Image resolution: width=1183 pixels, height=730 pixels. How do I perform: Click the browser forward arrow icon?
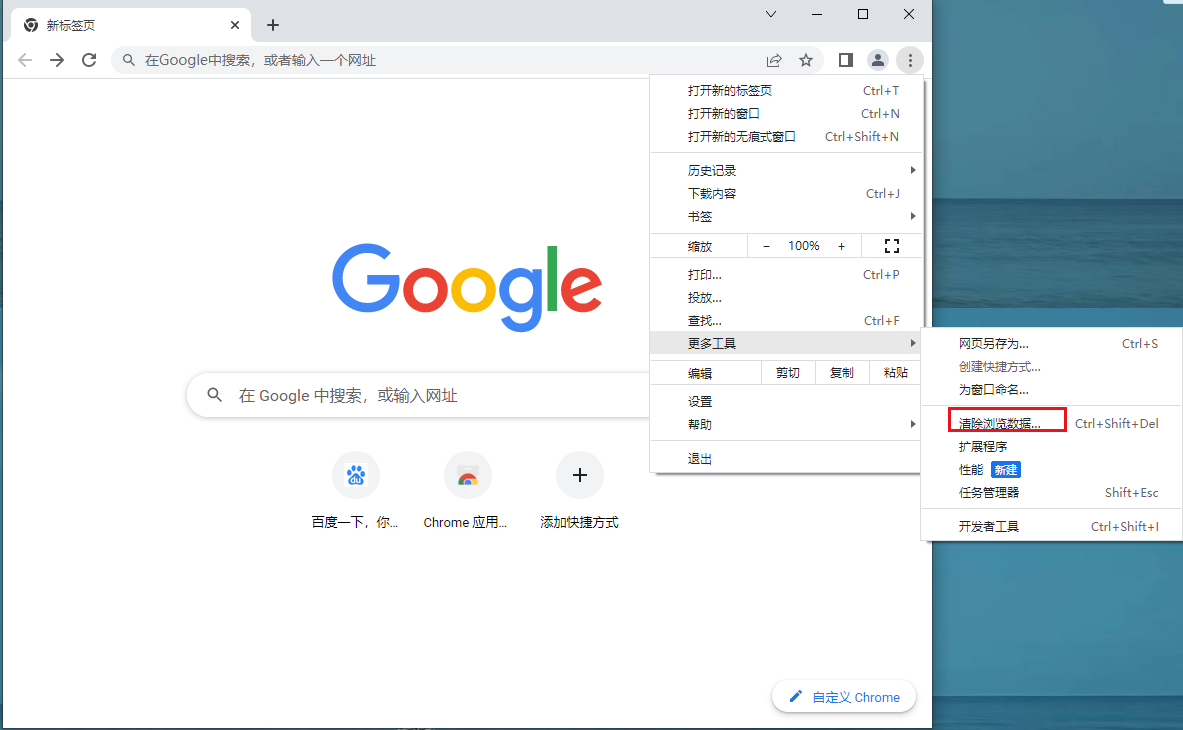coord(57,60)
